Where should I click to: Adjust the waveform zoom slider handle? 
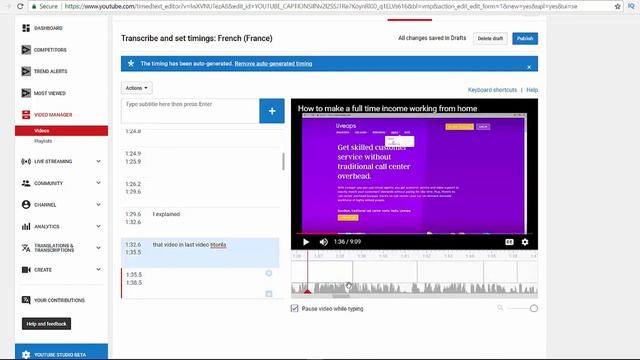coord(533,309)
